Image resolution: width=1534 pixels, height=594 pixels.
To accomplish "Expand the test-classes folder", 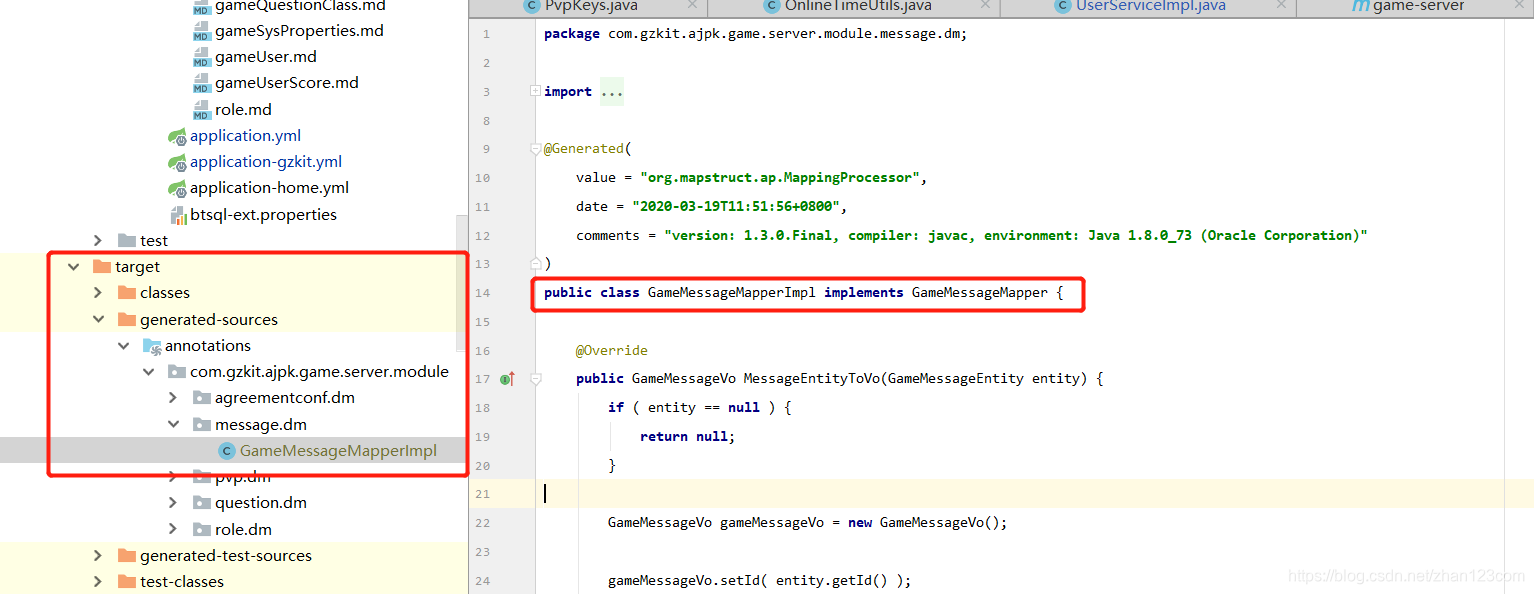I will click(x=97, y=582).
